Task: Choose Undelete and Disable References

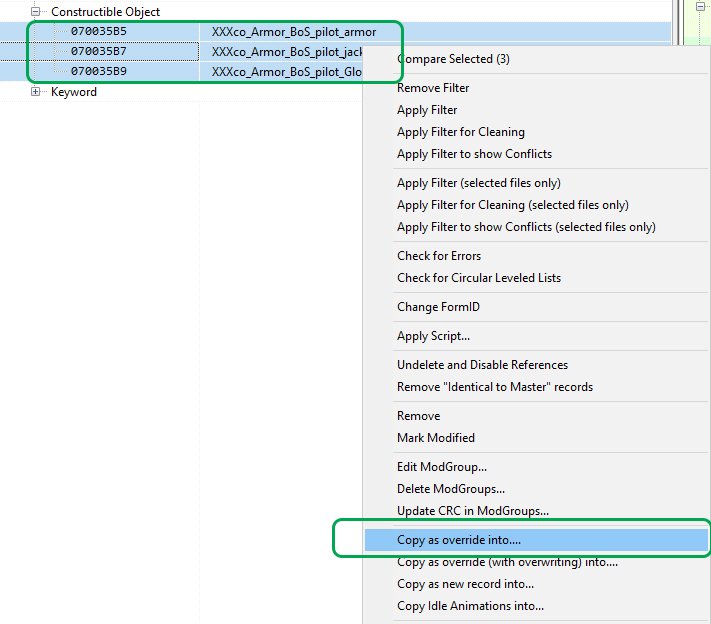Action: (x=482, y=365)
